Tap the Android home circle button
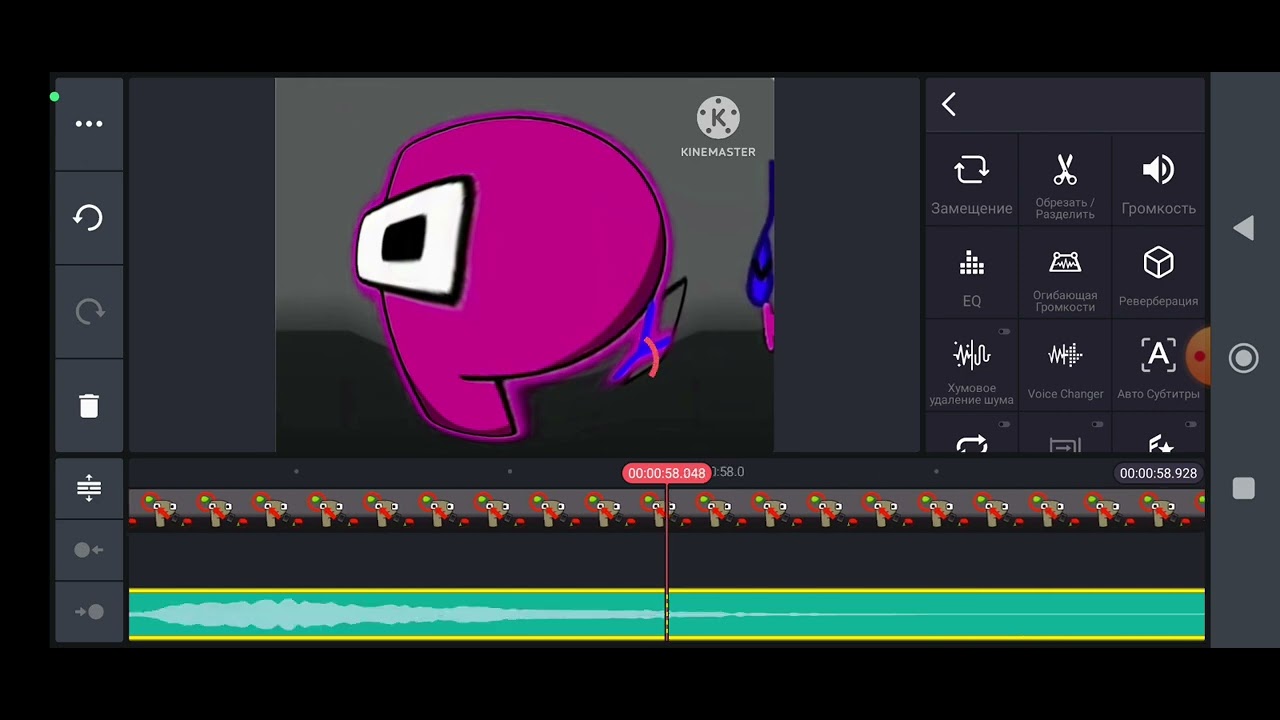Screen dimensions: 1280x720 pyautogui.click(x=1243, y=358)
